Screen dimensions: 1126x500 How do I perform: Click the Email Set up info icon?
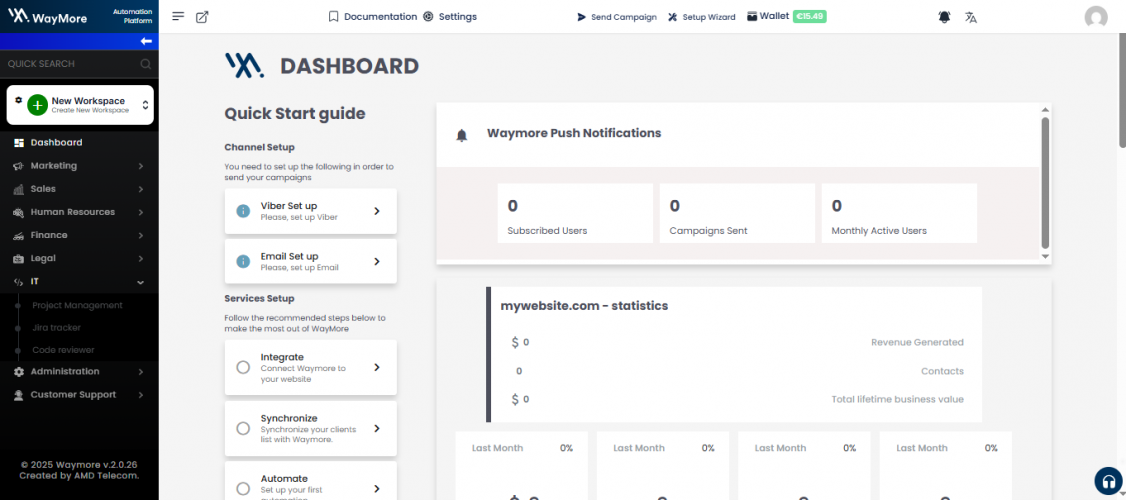pyautogui.click(x=243, y=261)
